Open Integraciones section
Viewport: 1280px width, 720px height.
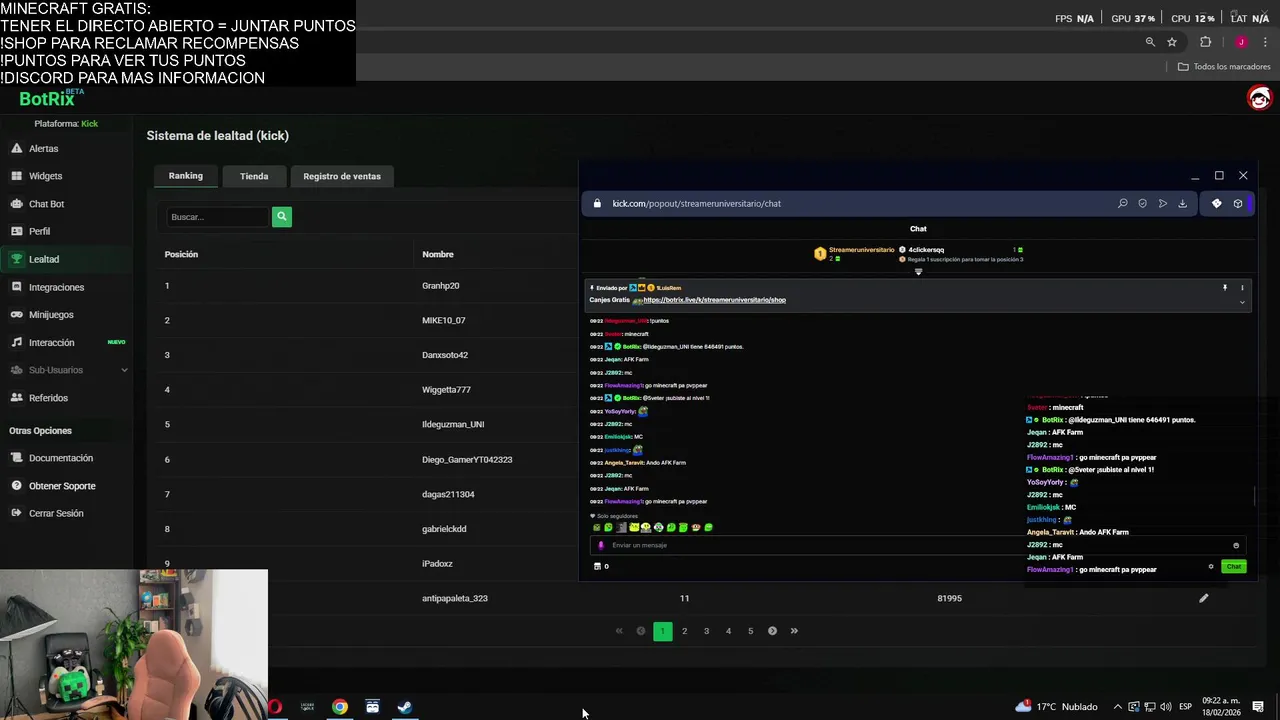[x=56, y=287]
